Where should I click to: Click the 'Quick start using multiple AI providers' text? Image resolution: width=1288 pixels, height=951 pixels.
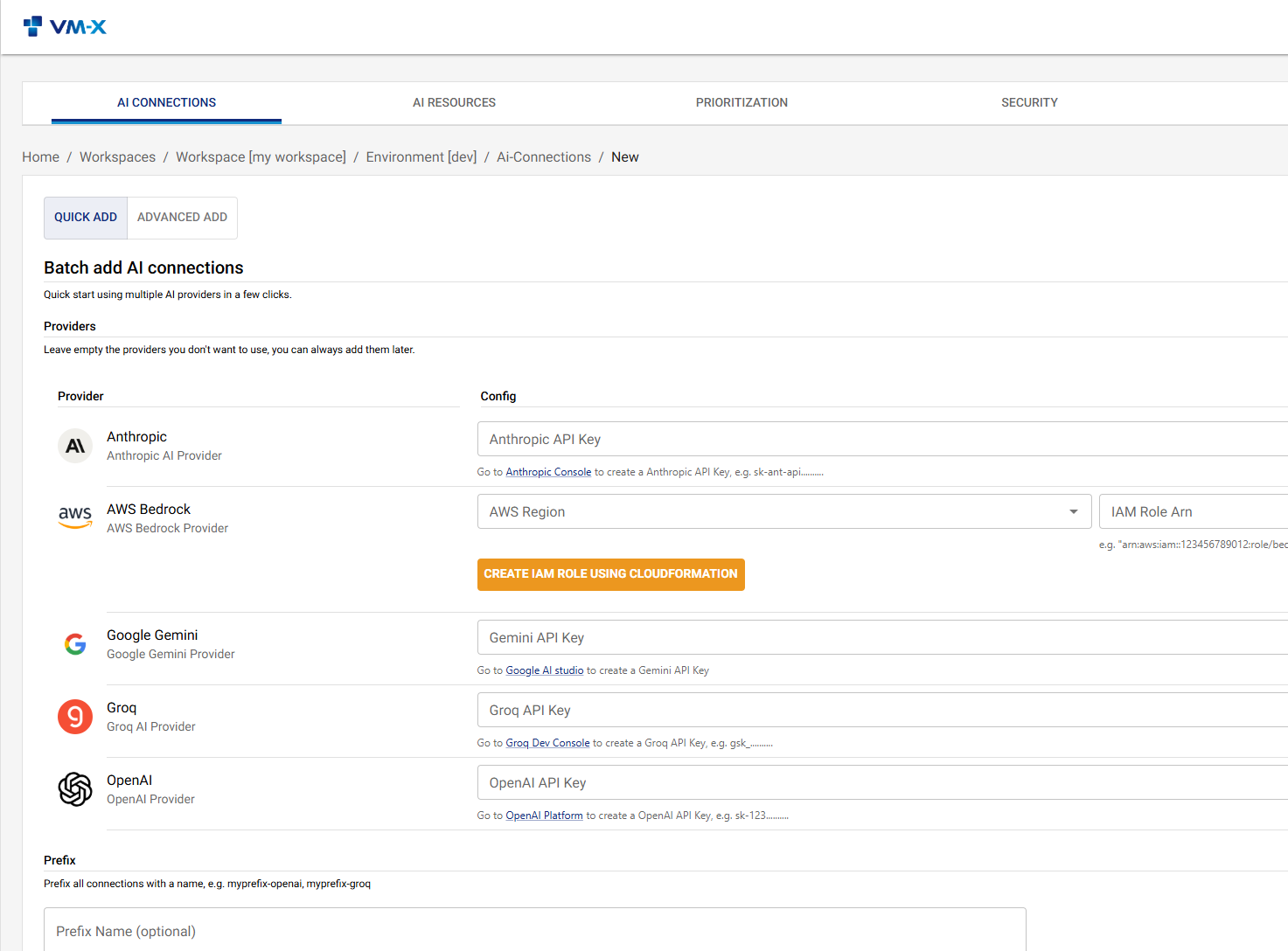coord(168,295)
